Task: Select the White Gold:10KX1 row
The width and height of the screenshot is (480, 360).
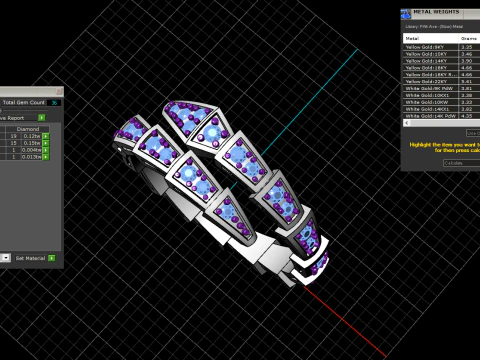Action: [x=441, y=95]
